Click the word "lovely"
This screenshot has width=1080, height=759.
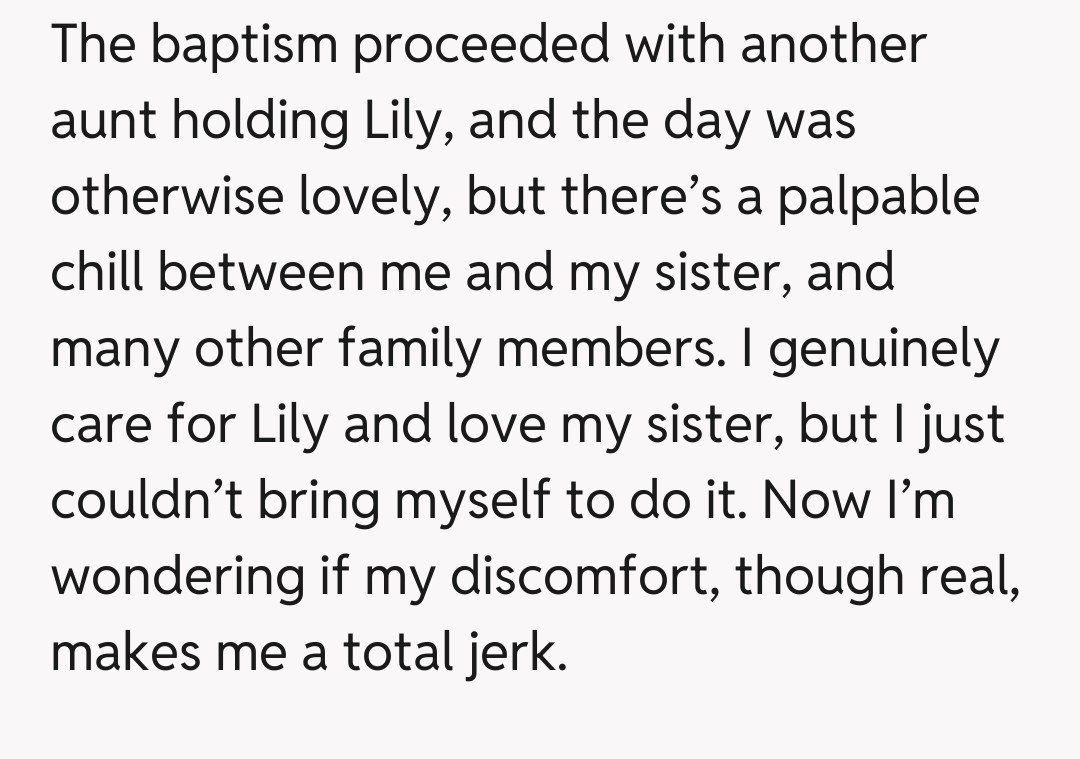point(370,198)
